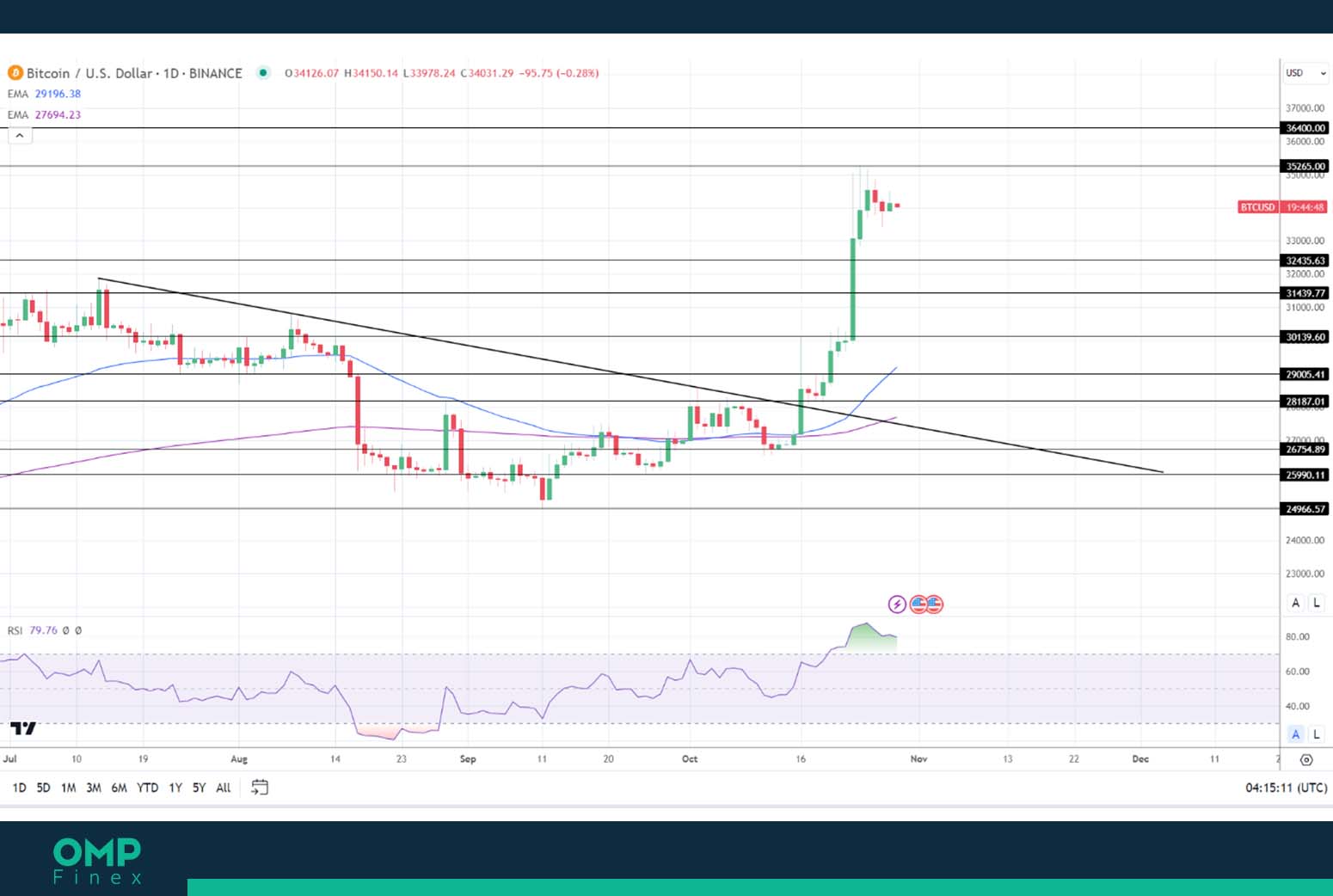Screen dimensions: 1333x896
Task: Toggle log scale L on price chart
Action: coord(1316,603)
